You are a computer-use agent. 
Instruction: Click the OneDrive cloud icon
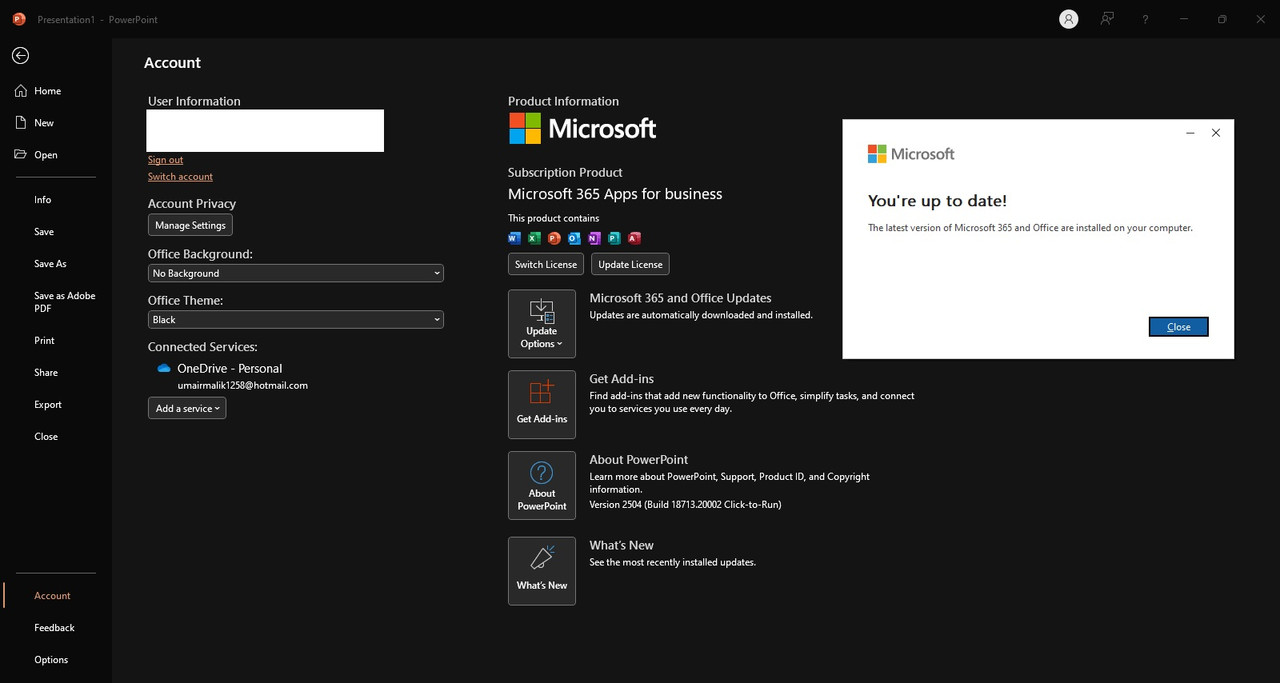[x=164, y=369]
